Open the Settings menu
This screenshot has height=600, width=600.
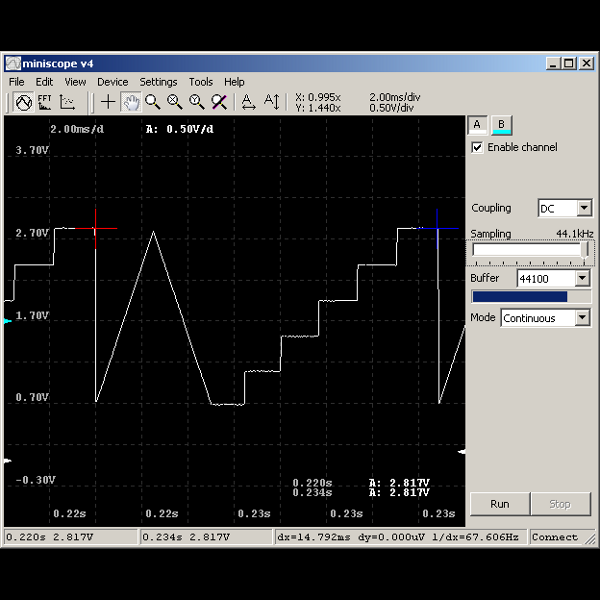(x=158, y=82)
